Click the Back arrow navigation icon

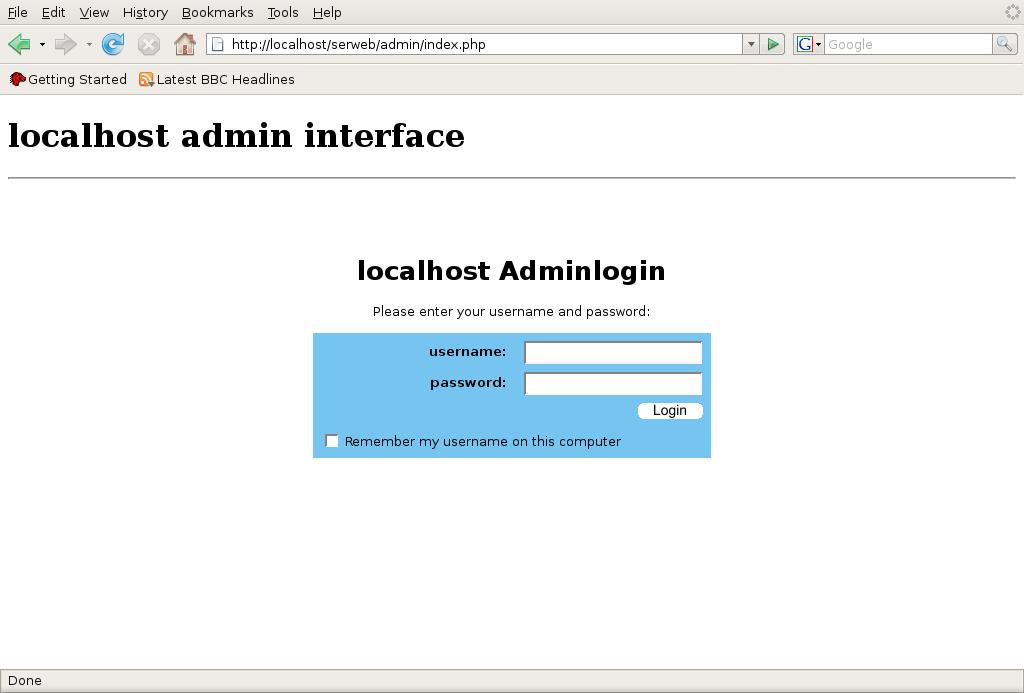coord(19,44)
